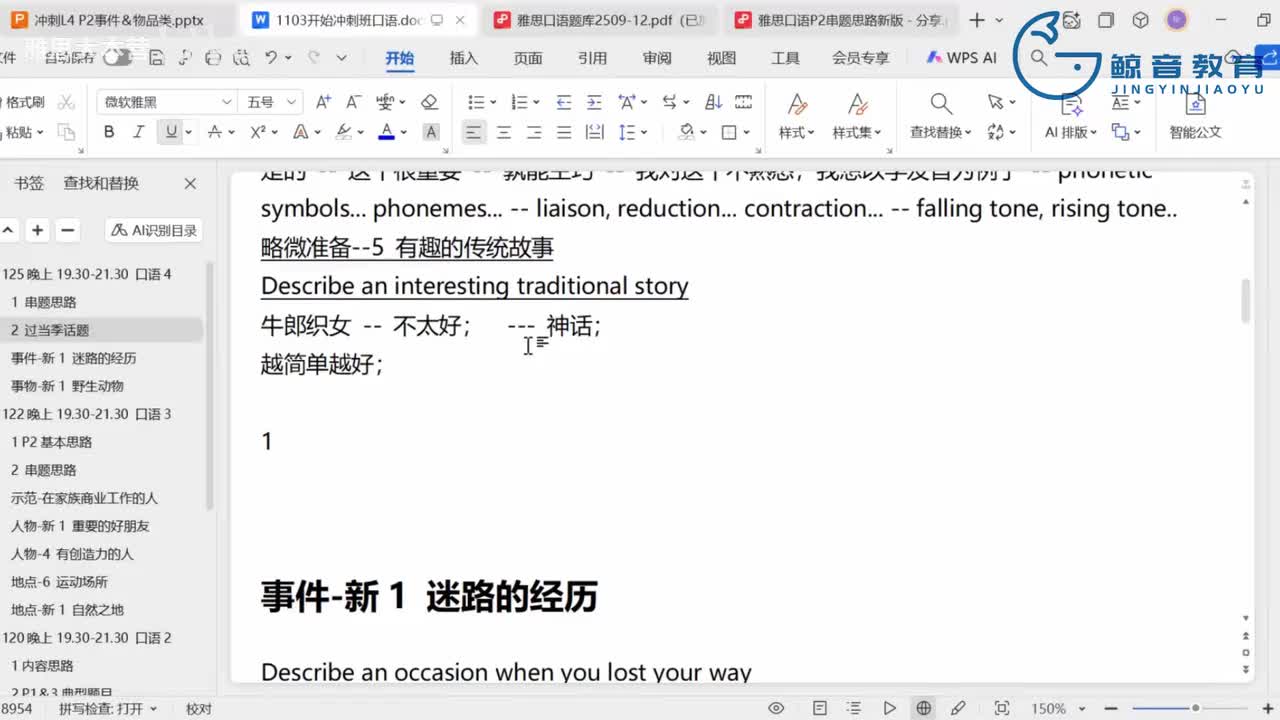This screenshot has height=720, width=1280.
Task: Open numbered list style dropdown
Action: point(535,102)
